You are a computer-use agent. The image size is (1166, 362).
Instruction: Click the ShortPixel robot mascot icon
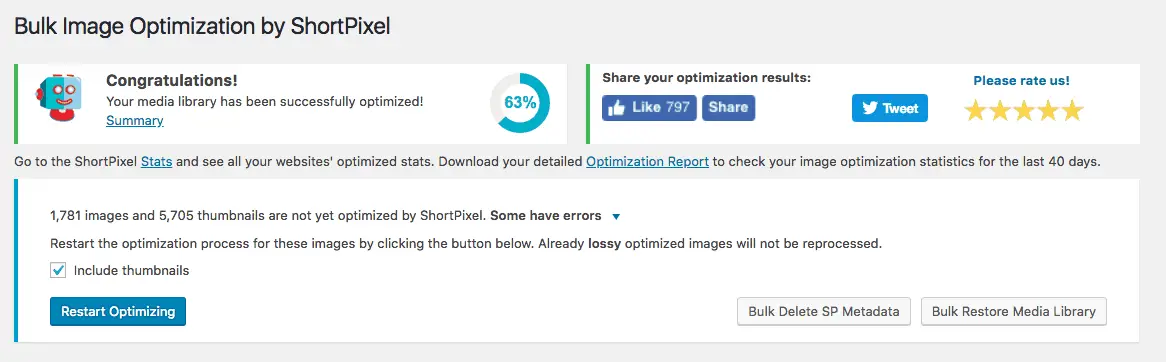[57, 98]
